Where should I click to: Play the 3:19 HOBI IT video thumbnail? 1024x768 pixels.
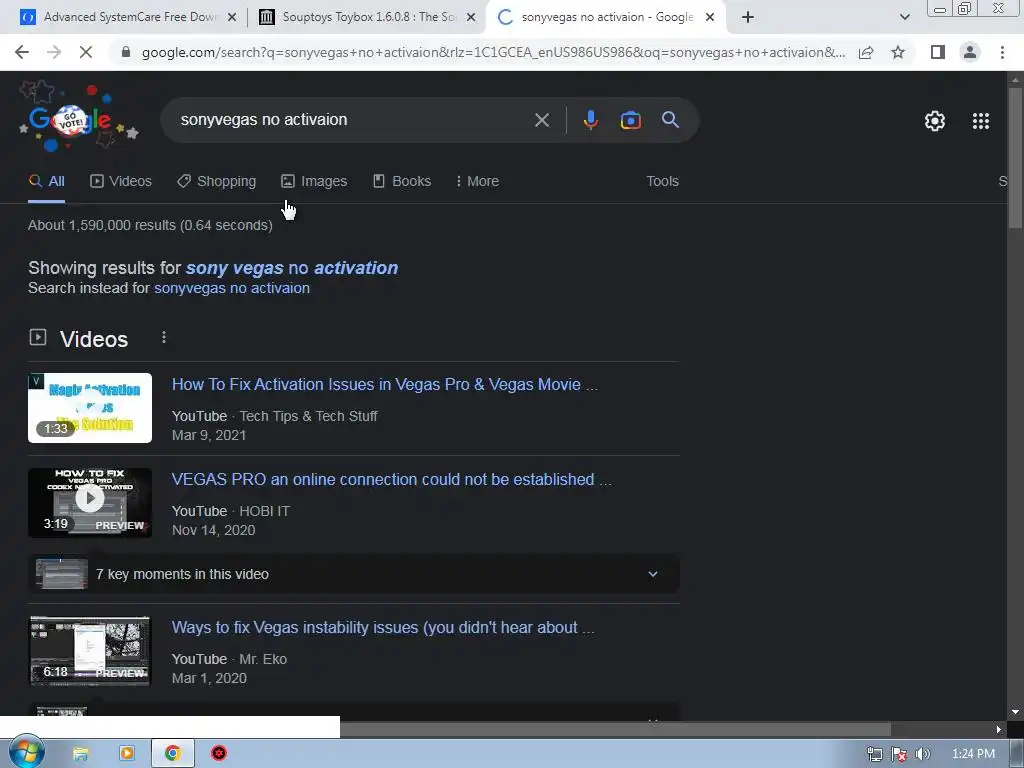pos(90,503)
